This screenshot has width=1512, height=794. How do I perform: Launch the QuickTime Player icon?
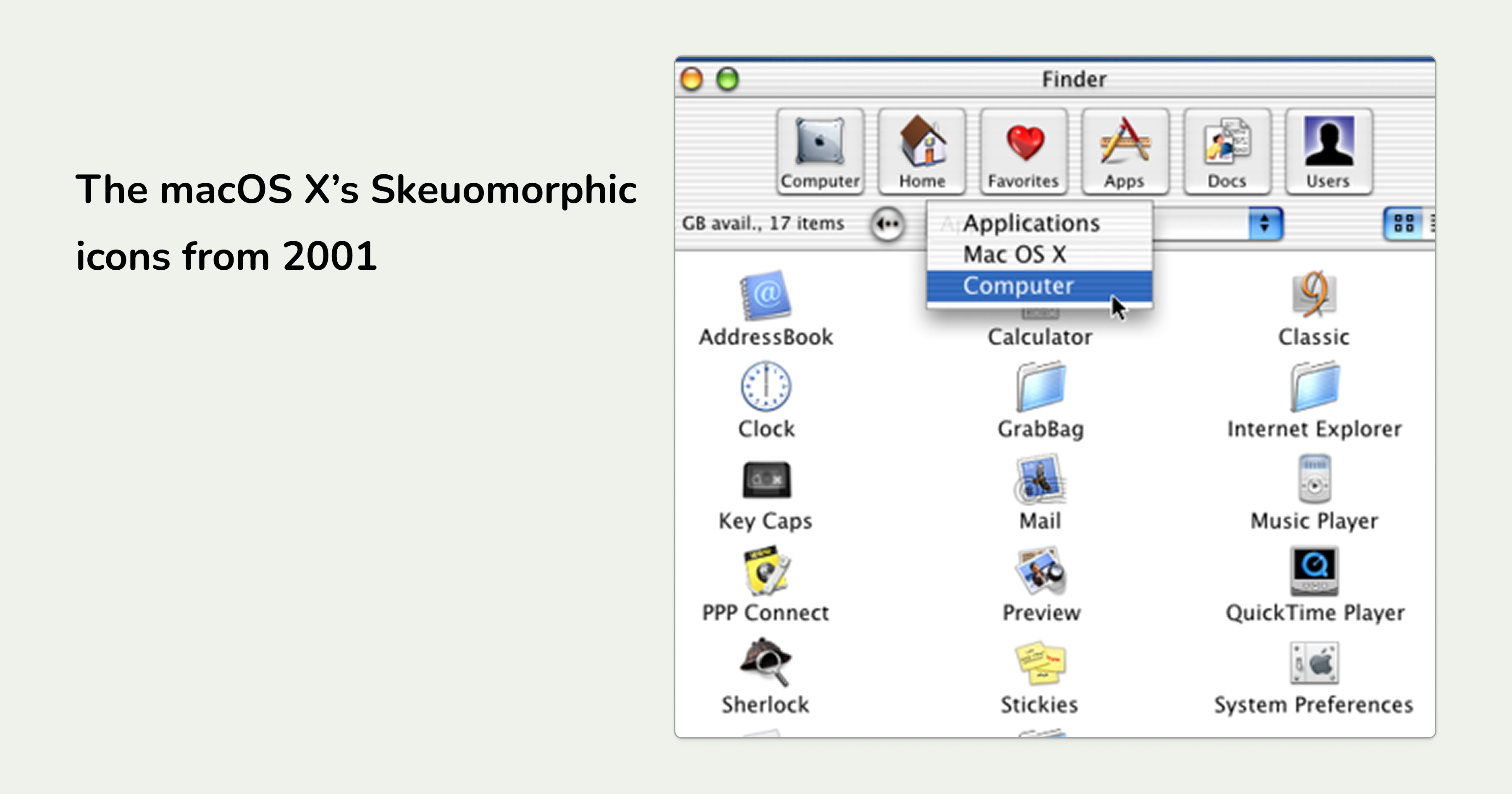[1314, 571]
